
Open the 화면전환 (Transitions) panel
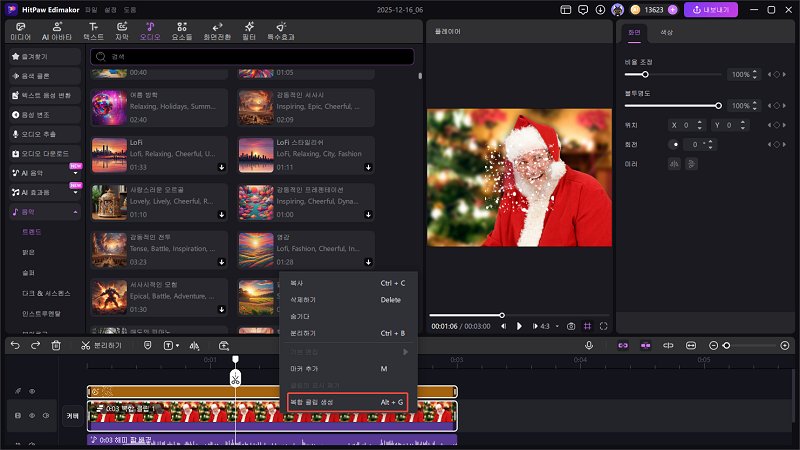[x=217, y=30]
